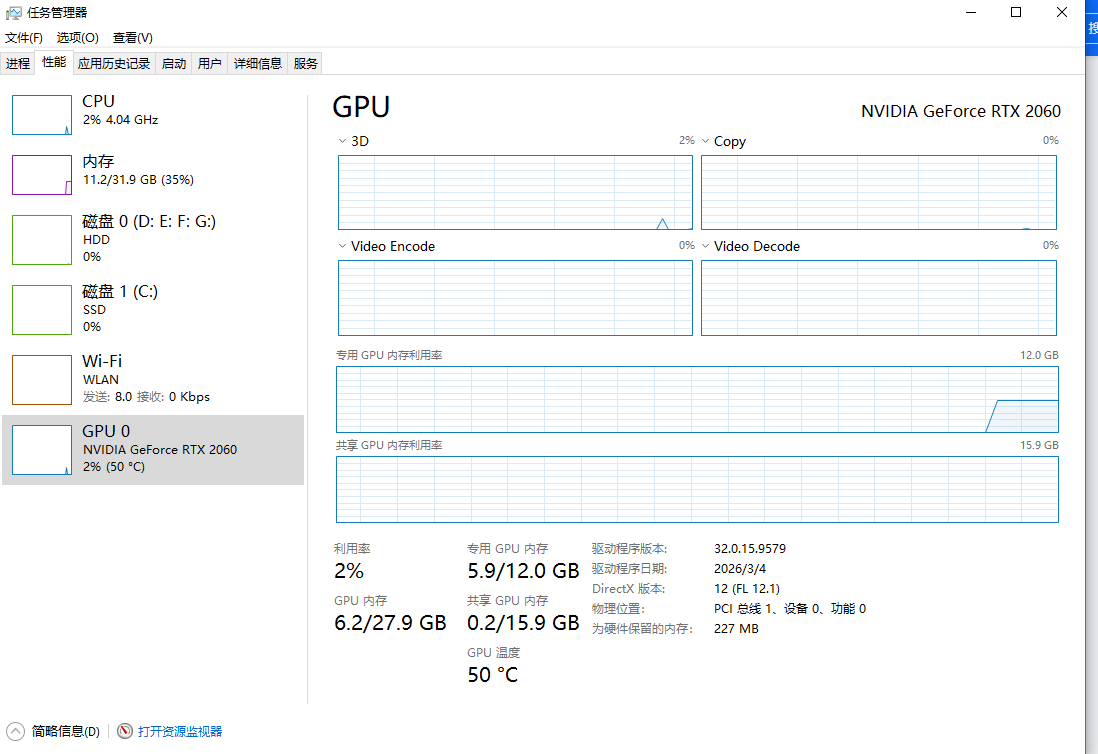The height and width of the screenshot is (754, 1098).
Task: Open the Video Decode engine dropdown
Action: (706, 246)
